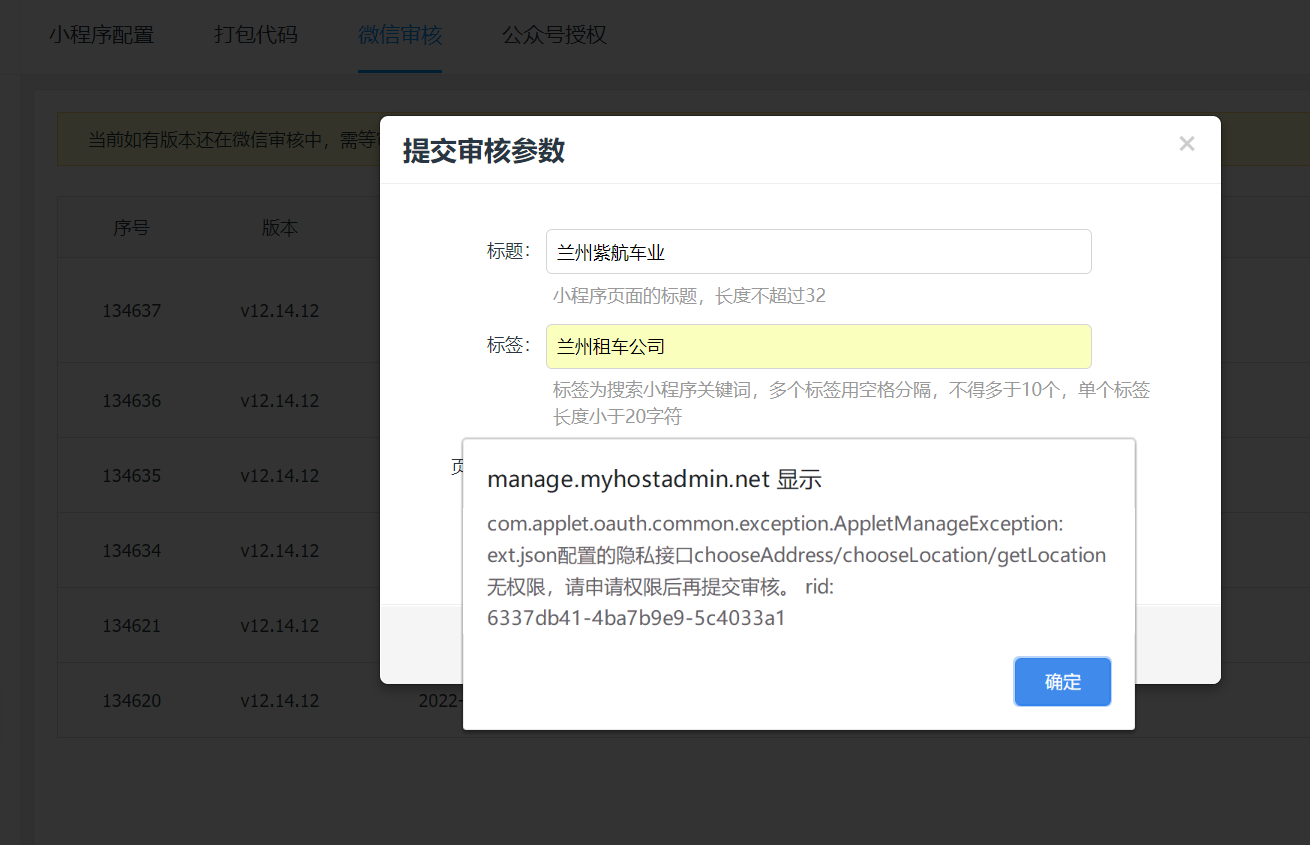Focus the 标题 input with 兰州紫航车业
Viewport: 1310px width, 845px height.
coord(818,252)
